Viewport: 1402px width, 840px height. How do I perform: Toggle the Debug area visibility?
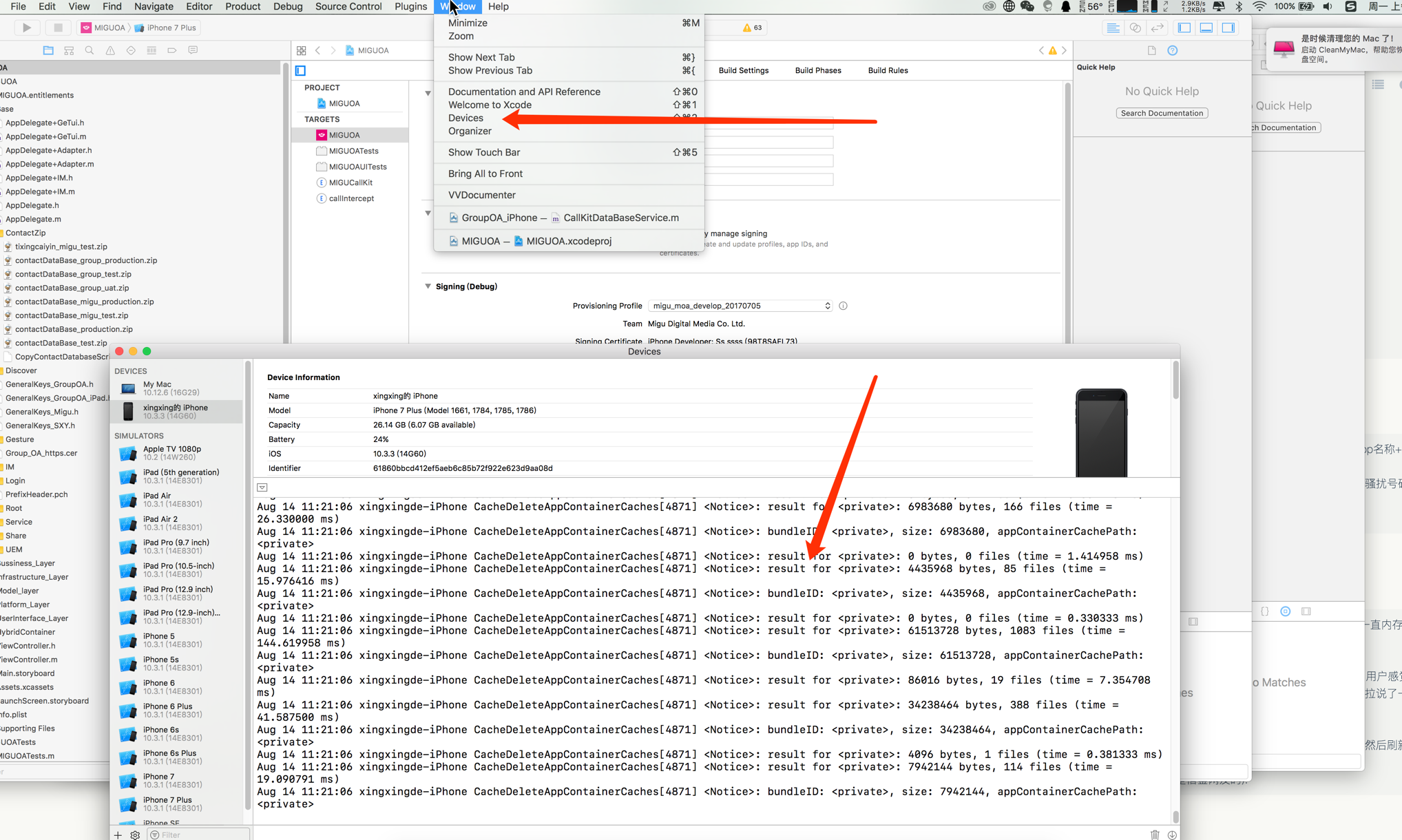point(1206,28)
